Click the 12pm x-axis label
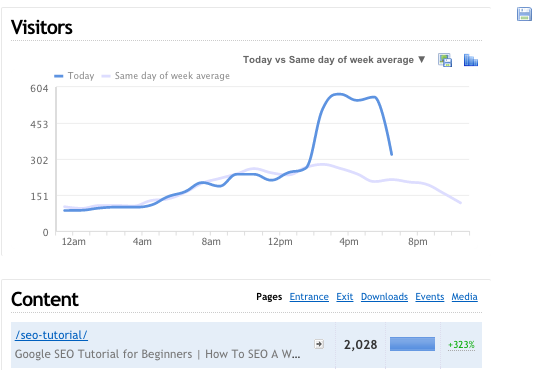539x370 pixels. pos(280,242)
